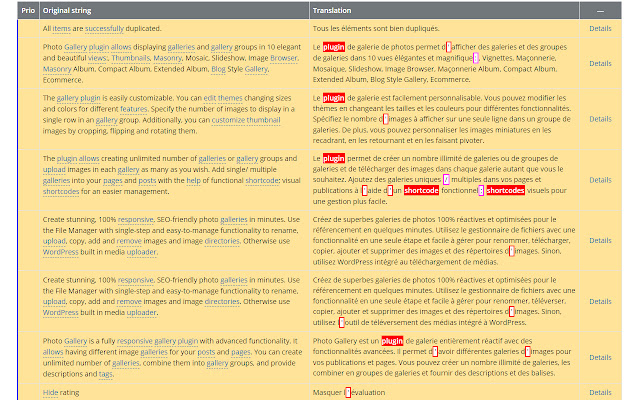Click translation "Masquer l'évaluation"
Image resolution: width=640 pixels, height=400 pixels.
(x=349, y=393)
